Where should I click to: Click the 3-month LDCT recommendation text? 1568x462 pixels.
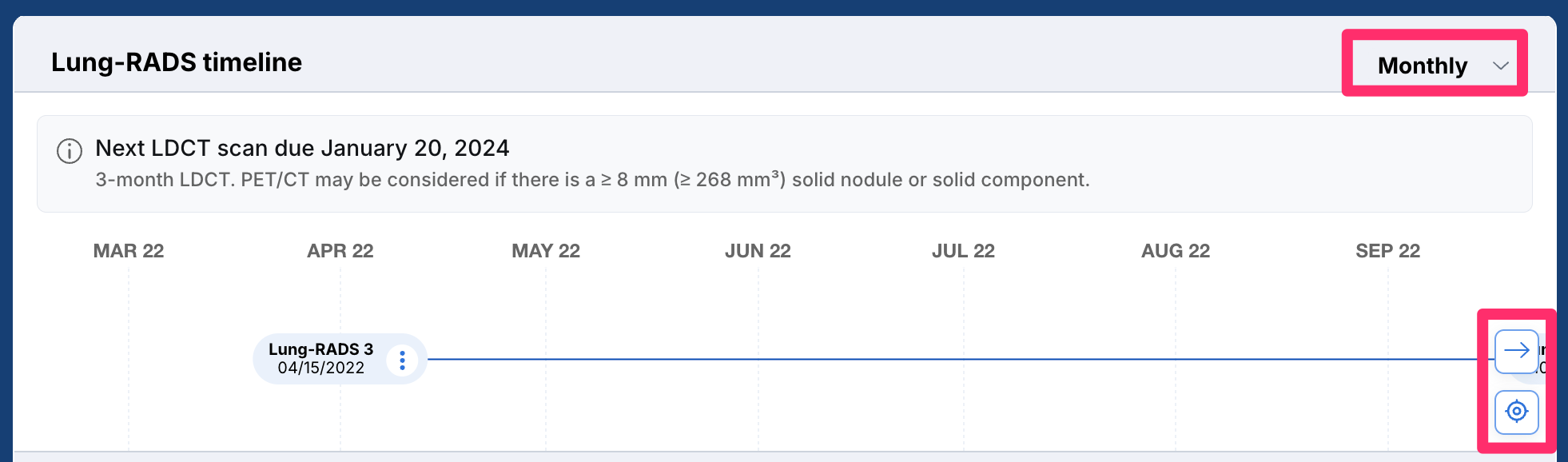click(592, 180)
